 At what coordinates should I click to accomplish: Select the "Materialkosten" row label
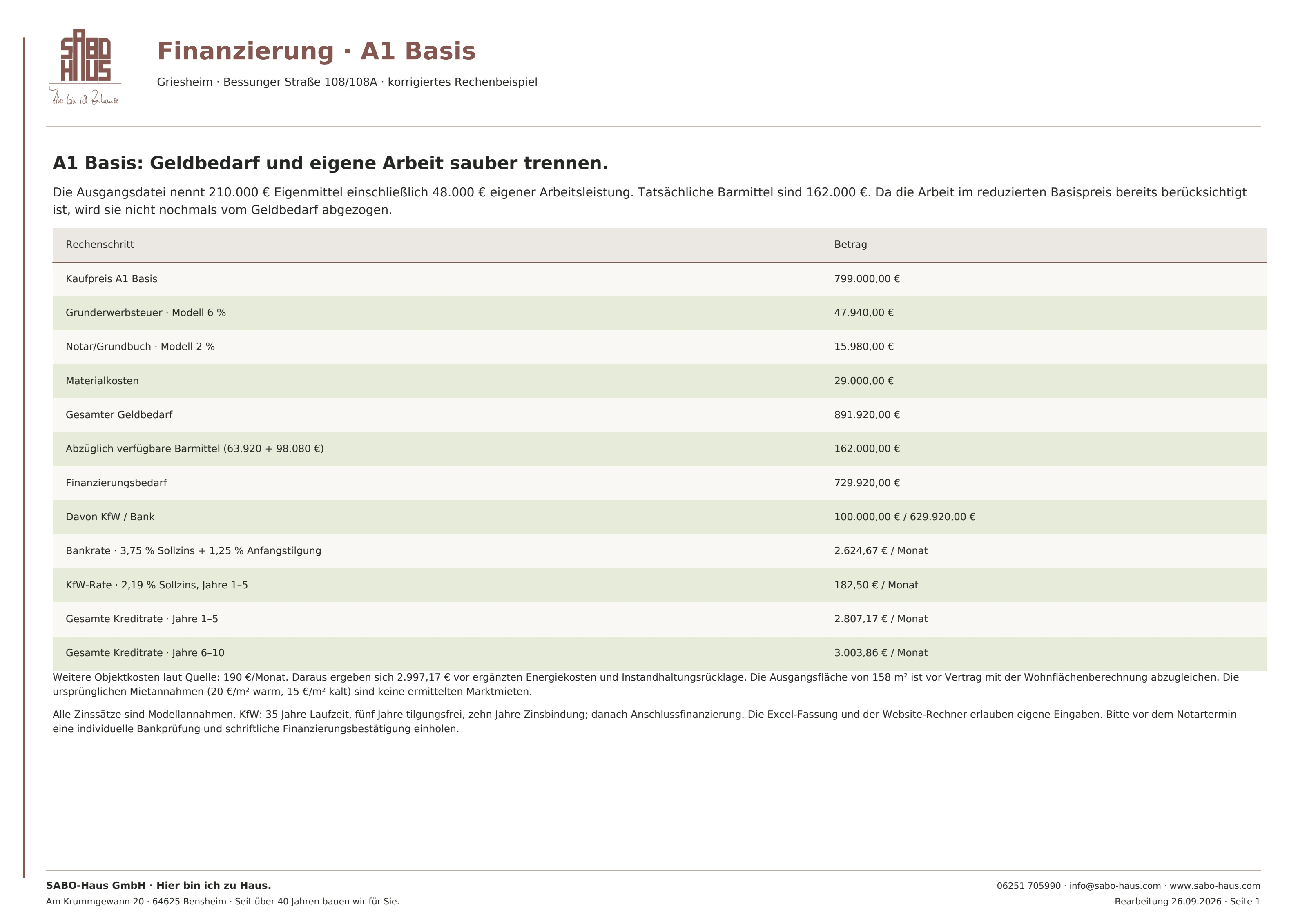tap(103, 381)
